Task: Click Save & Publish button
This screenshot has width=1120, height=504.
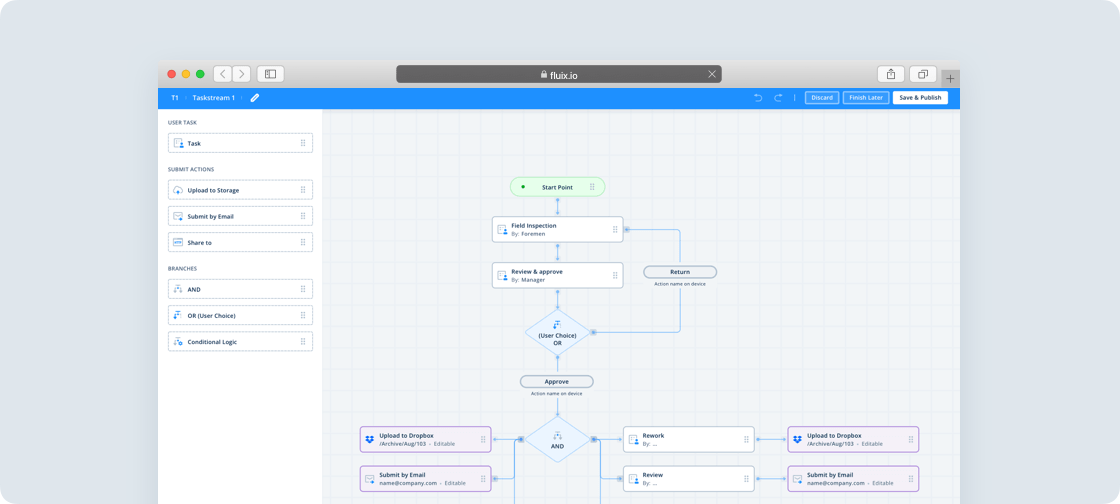Action: [x=920, y=98]
